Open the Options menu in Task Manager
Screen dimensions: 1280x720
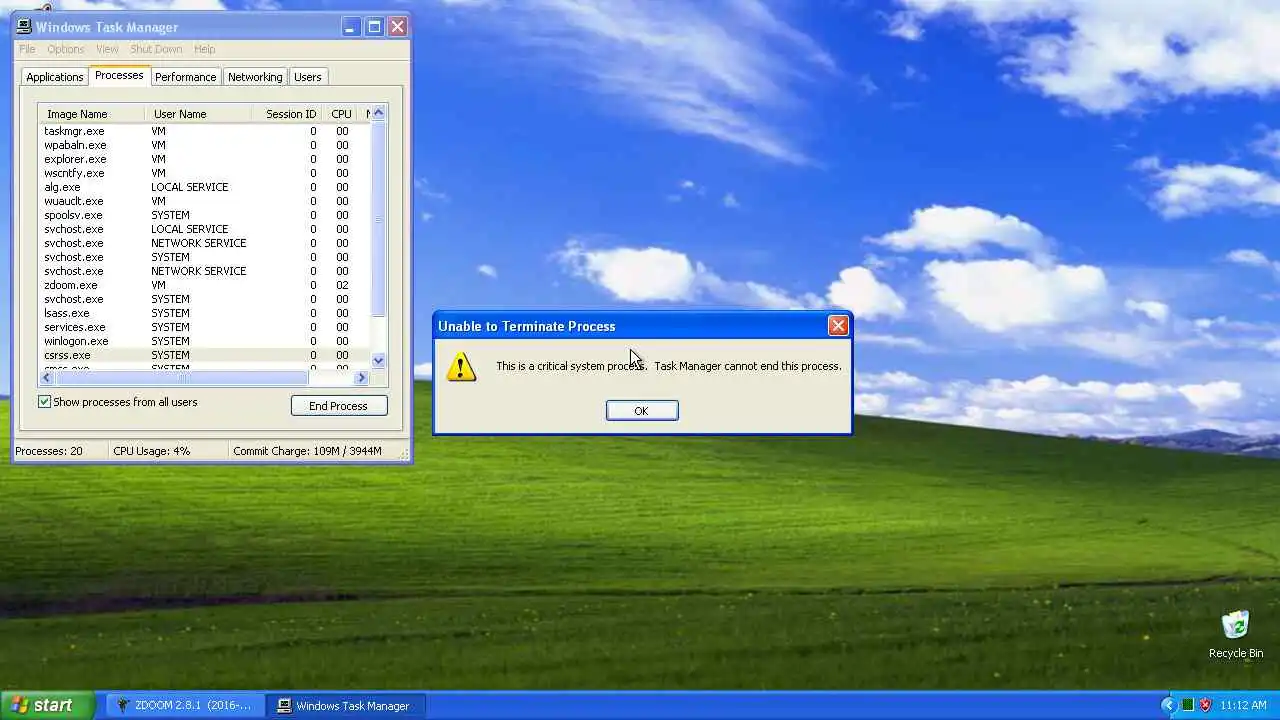[66, 49]
